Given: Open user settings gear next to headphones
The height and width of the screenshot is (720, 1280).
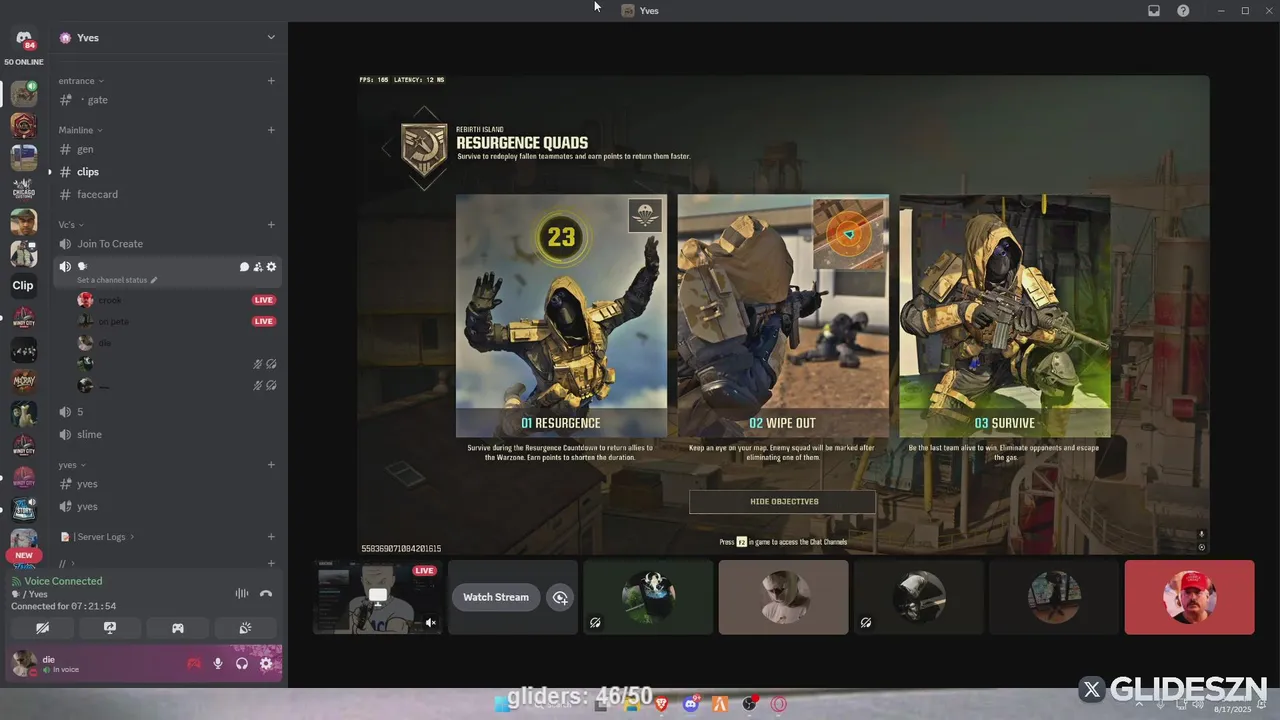Looking at the screenshot, I should pyautogui.click(x=266, y=663).
